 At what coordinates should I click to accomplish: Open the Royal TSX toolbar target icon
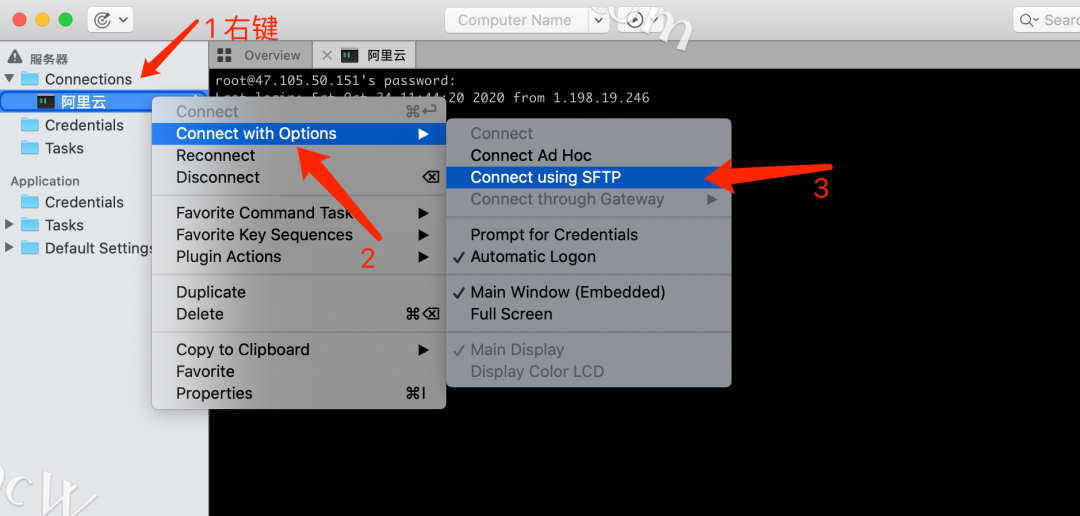[x=102, y=19]
